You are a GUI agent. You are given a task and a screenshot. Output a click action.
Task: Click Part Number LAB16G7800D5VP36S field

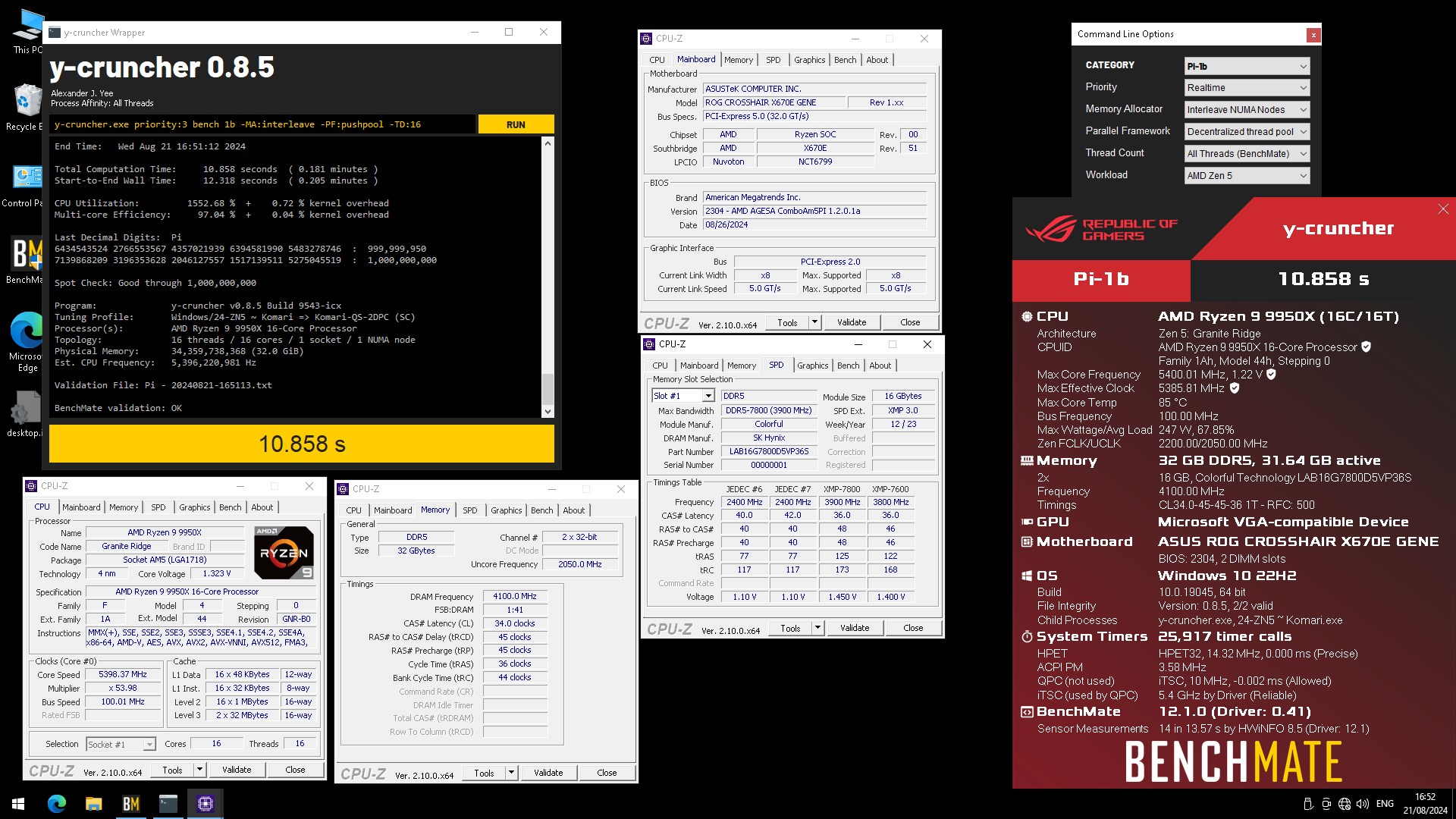click(x=769, y=452)
